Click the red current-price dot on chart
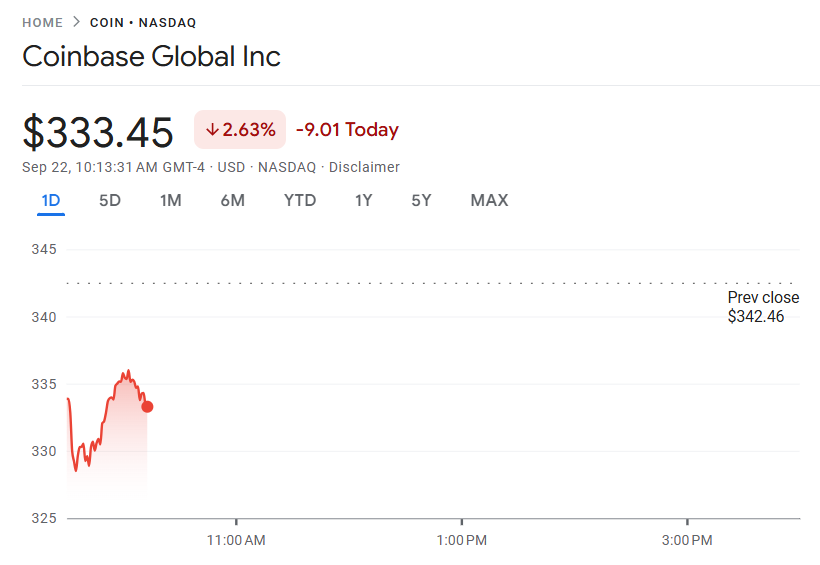This screenshot has width=820, height=565. (147, 406)
